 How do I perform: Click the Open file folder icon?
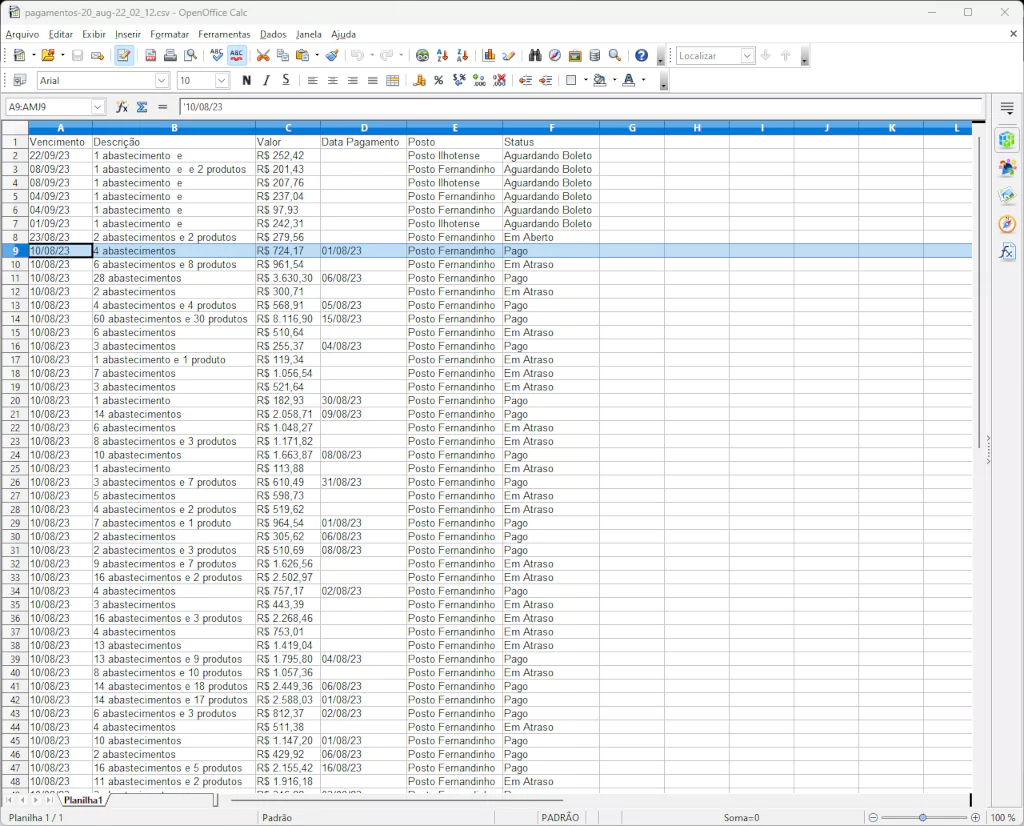(x=48, y=56)
